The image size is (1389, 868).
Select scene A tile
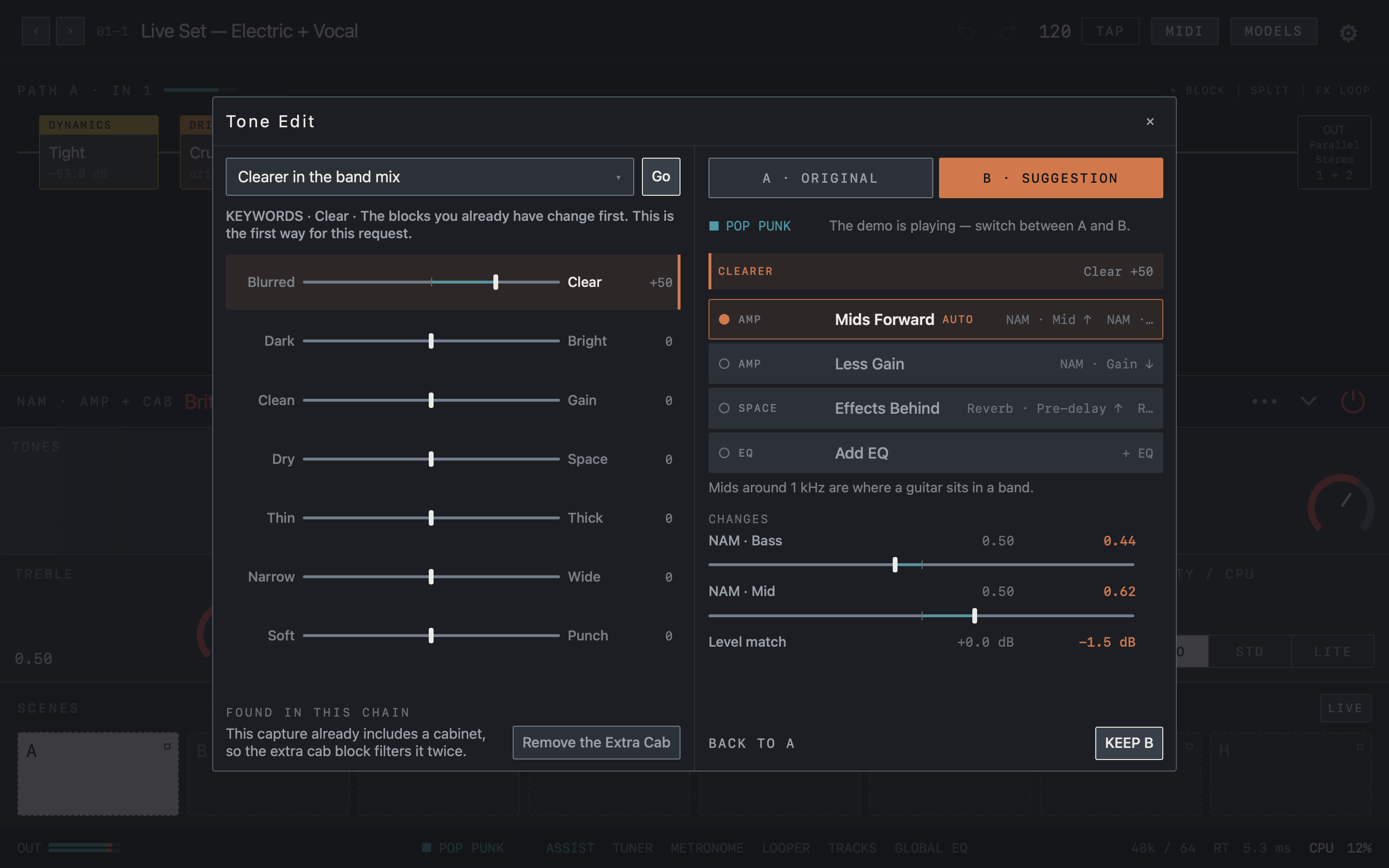98,773
